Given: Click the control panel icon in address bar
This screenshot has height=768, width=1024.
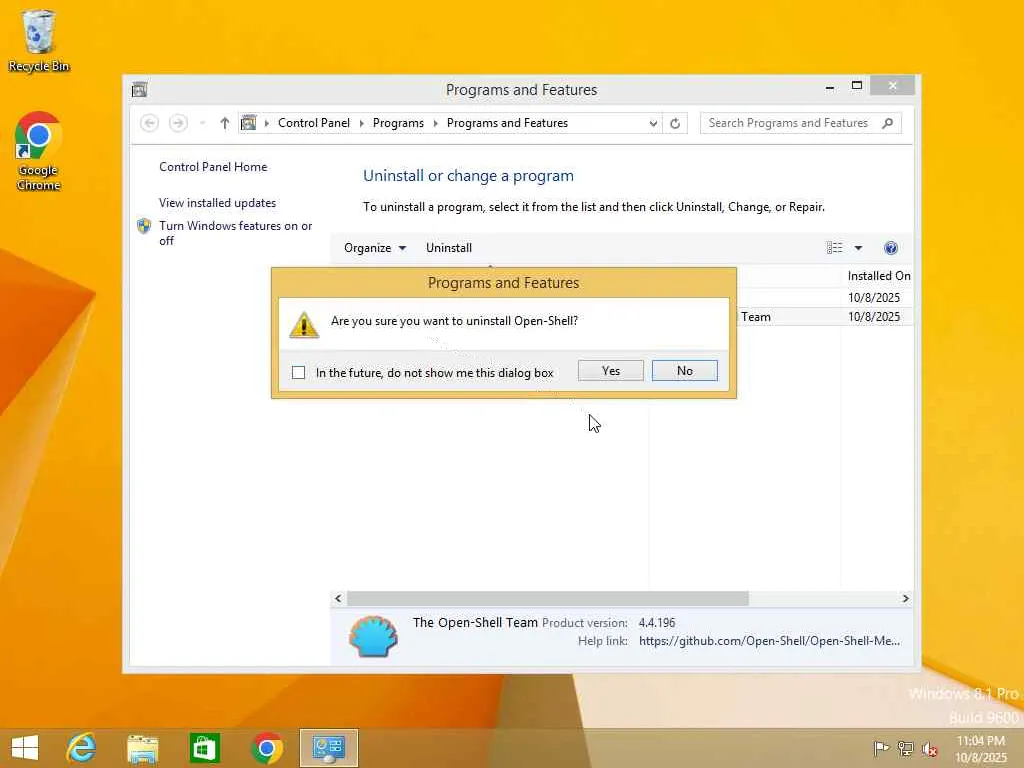Looking at the screenshot, I should [249, 123].
